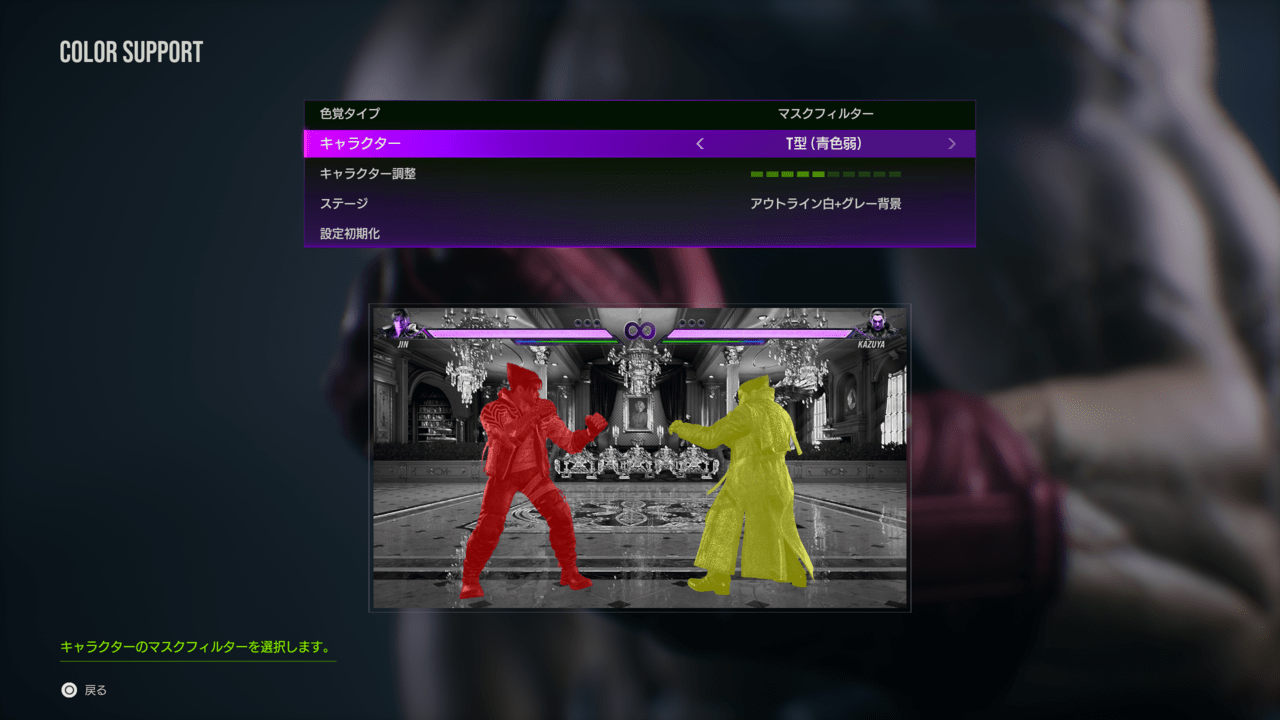Click the Kazuya portrait icon in preview
This screenshot has height=720, width=1280.
tap(878, 323)
